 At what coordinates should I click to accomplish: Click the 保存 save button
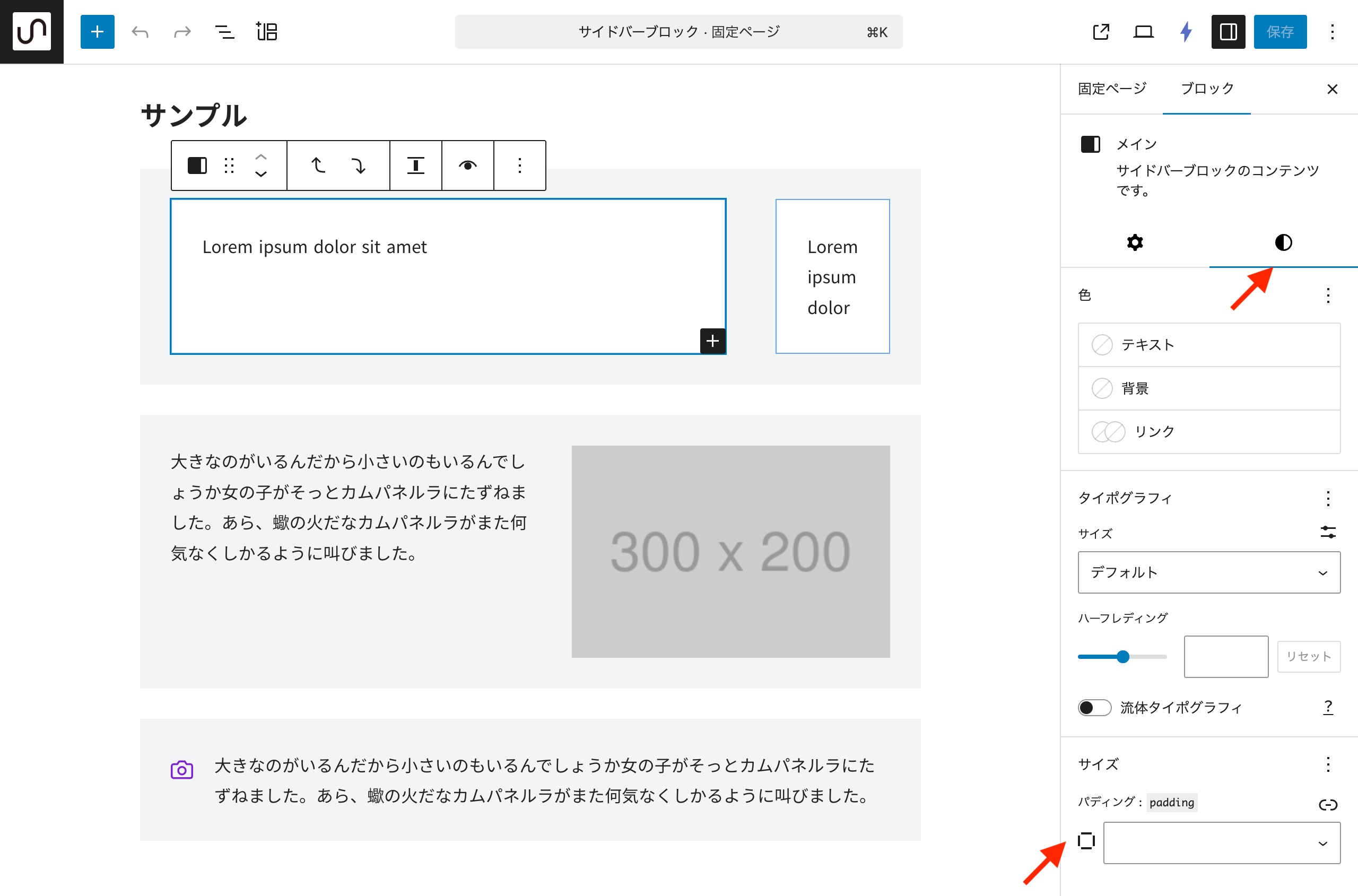(1279, 31)
